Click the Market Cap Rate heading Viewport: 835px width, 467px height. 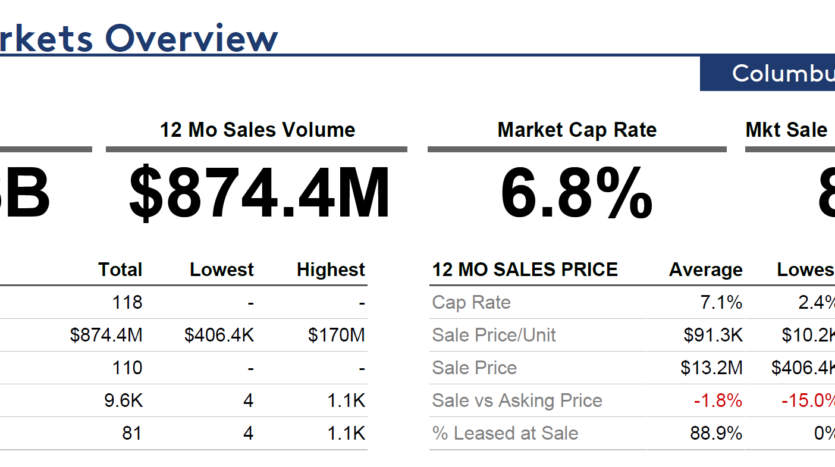(x=577, y=130)
